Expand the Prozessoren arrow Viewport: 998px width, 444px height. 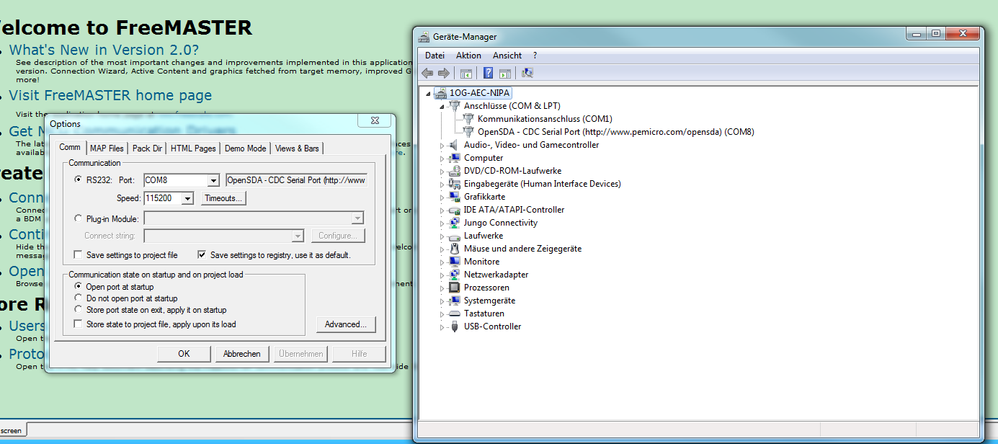point(442,288)
